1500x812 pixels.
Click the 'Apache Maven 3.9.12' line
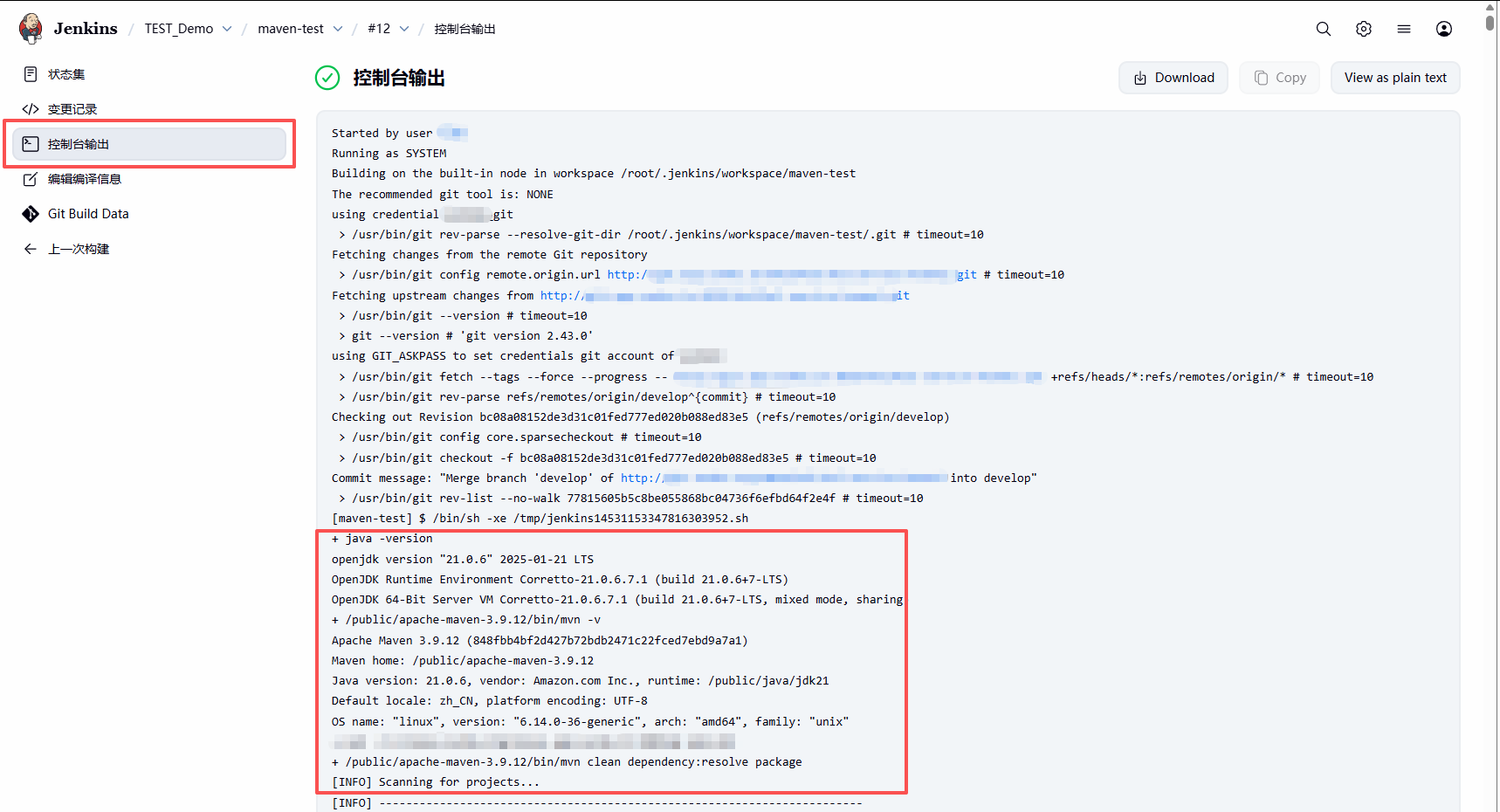click(x=540, y=641)
